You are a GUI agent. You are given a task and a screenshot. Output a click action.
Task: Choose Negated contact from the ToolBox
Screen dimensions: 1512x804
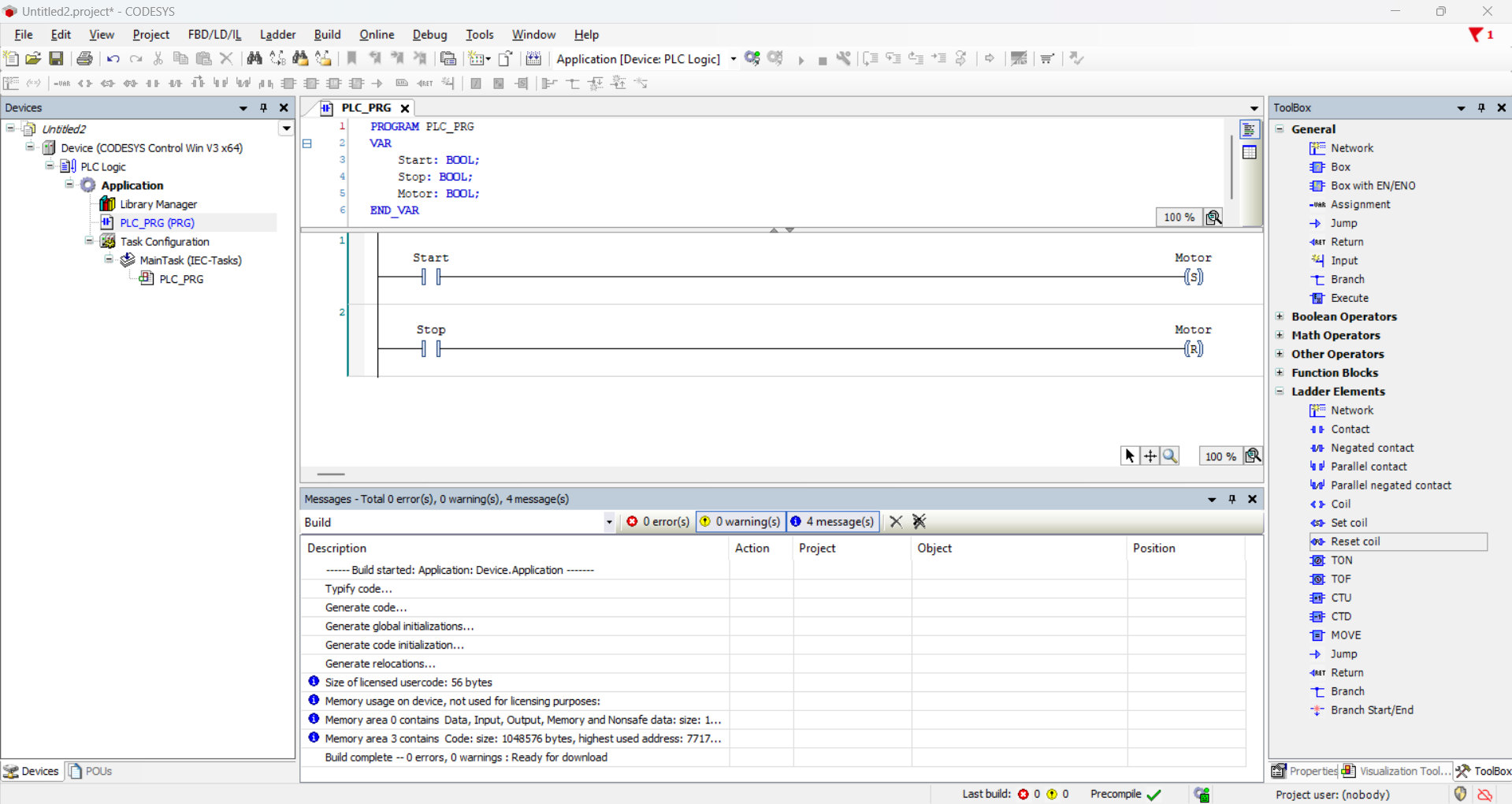1372,448
